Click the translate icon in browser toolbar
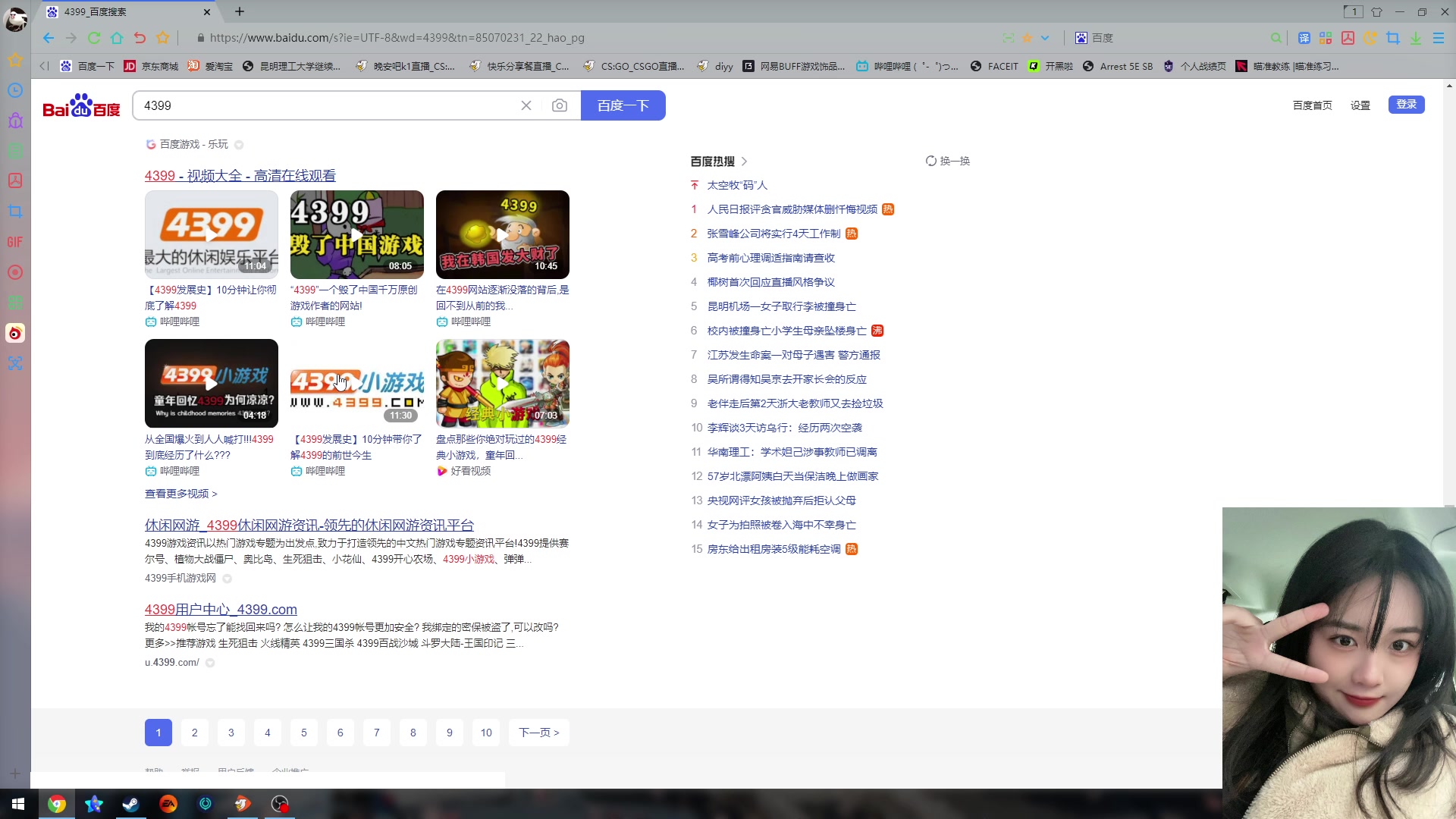Viewport: 1456px width, 819px height. [1304, 38]
